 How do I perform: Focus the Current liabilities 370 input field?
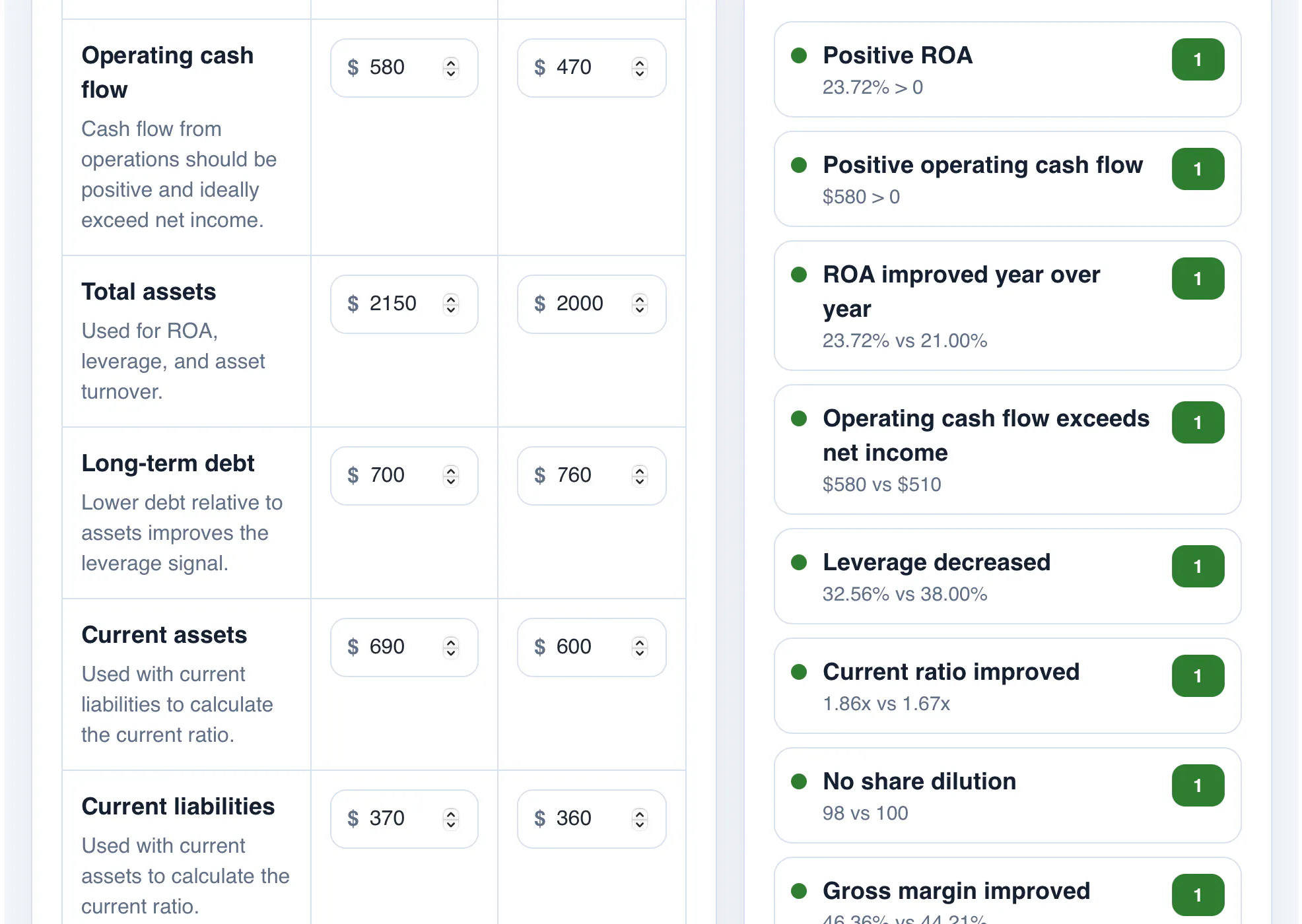(x=404, y=819)
